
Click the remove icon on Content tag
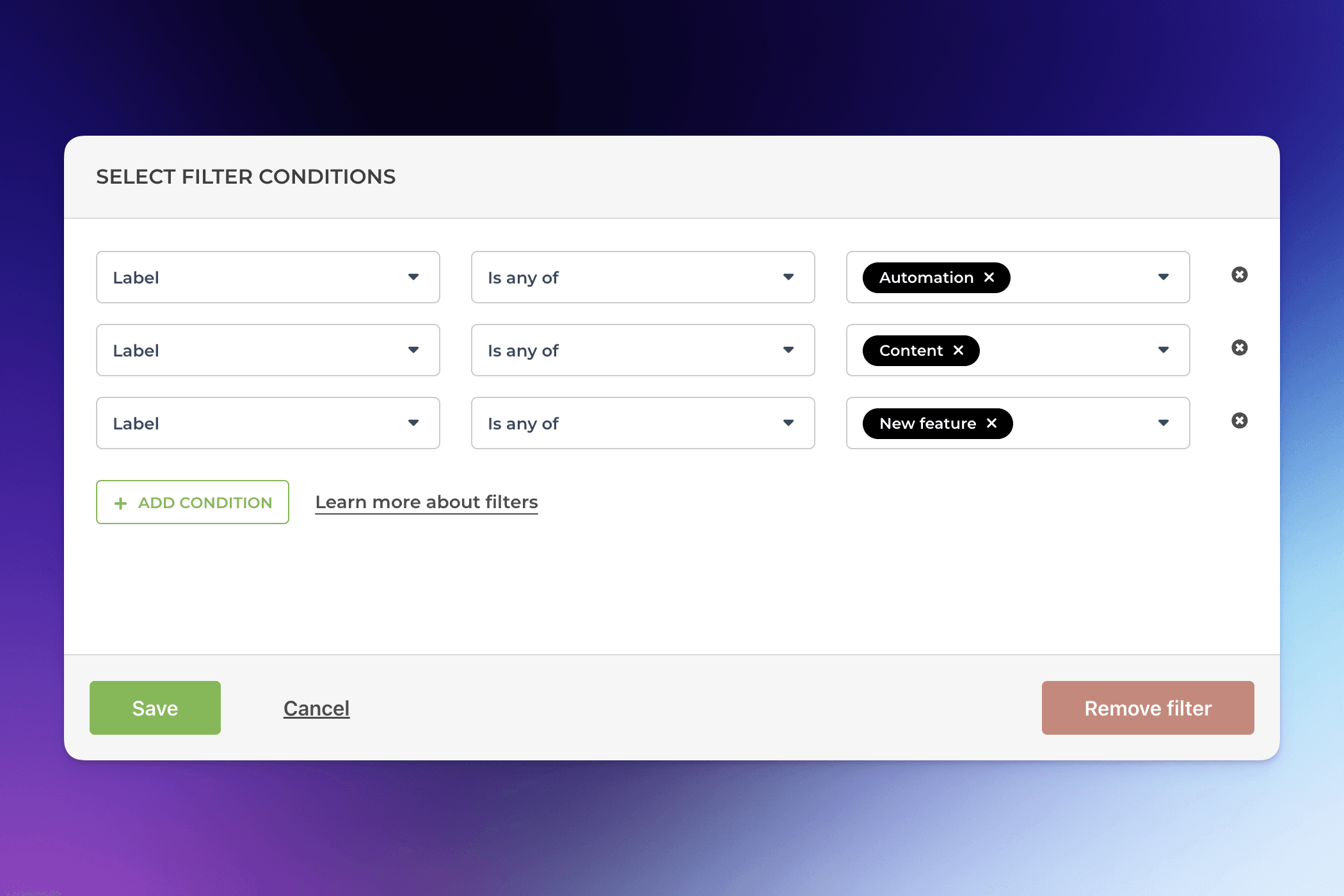(958, 350)
